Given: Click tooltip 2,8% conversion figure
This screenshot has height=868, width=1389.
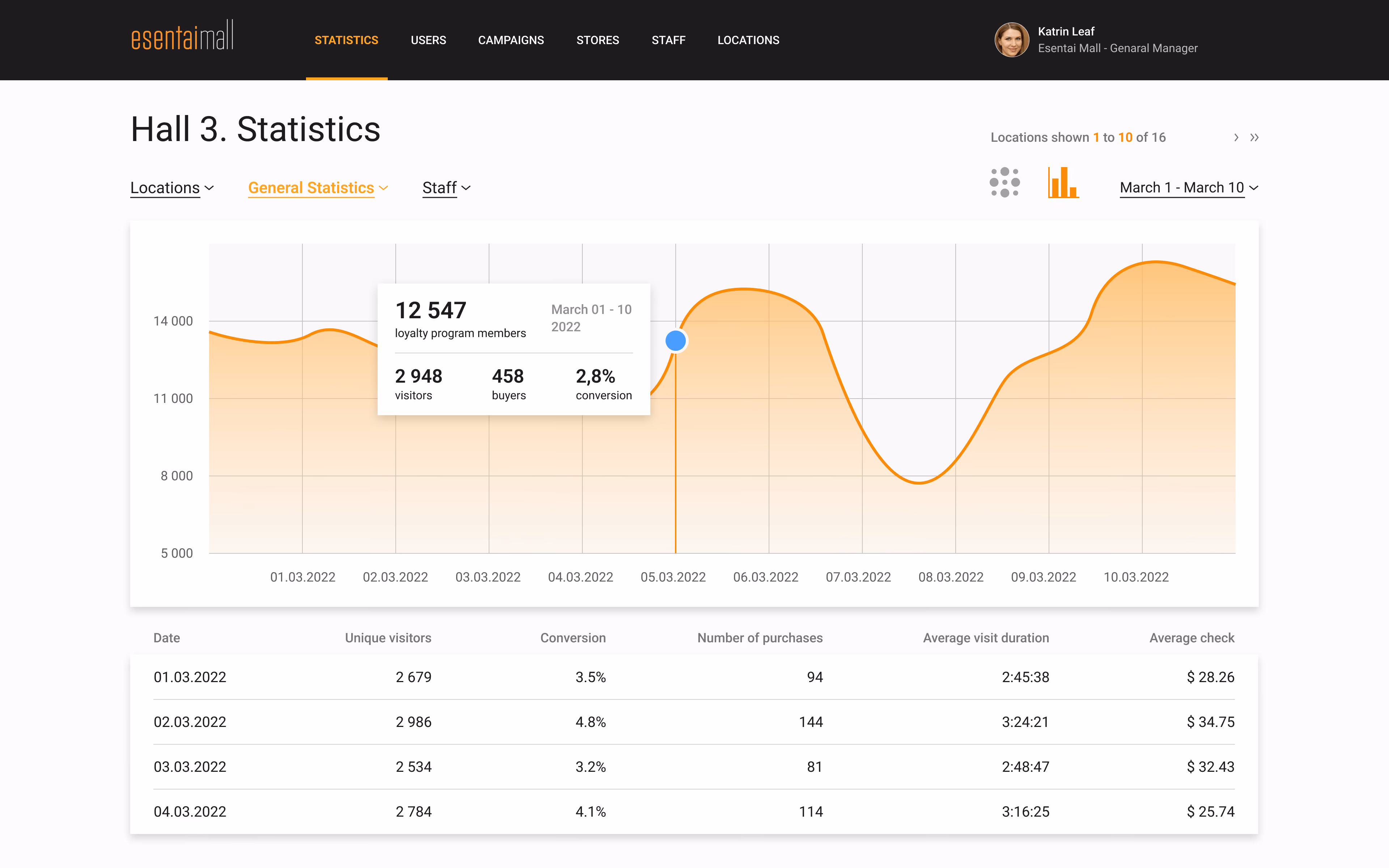Looking at the screenshot, I should [x=595, y=376].
